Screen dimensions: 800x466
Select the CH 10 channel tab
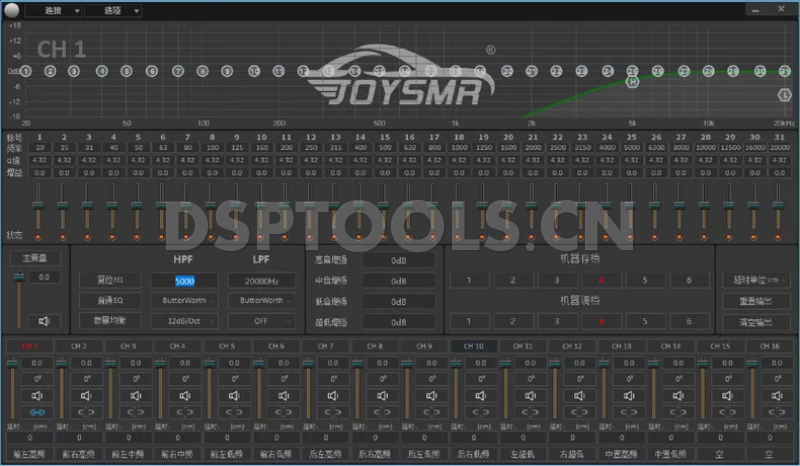click(x=473, y=346)
